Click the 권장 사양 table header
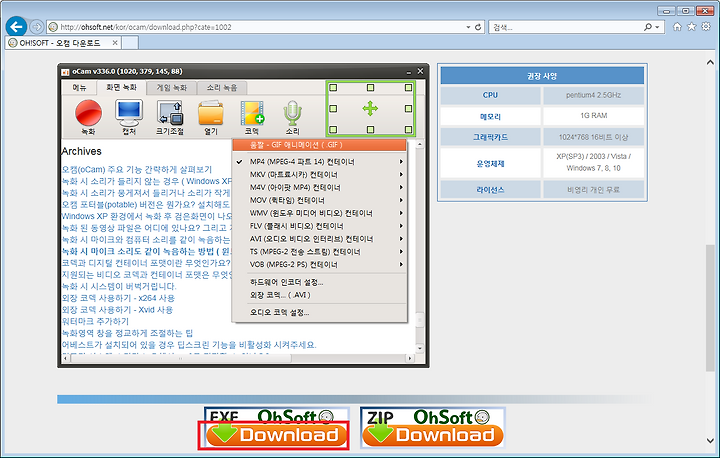The width and height of the screenshot is (720, 458). [x=542, y=76]
